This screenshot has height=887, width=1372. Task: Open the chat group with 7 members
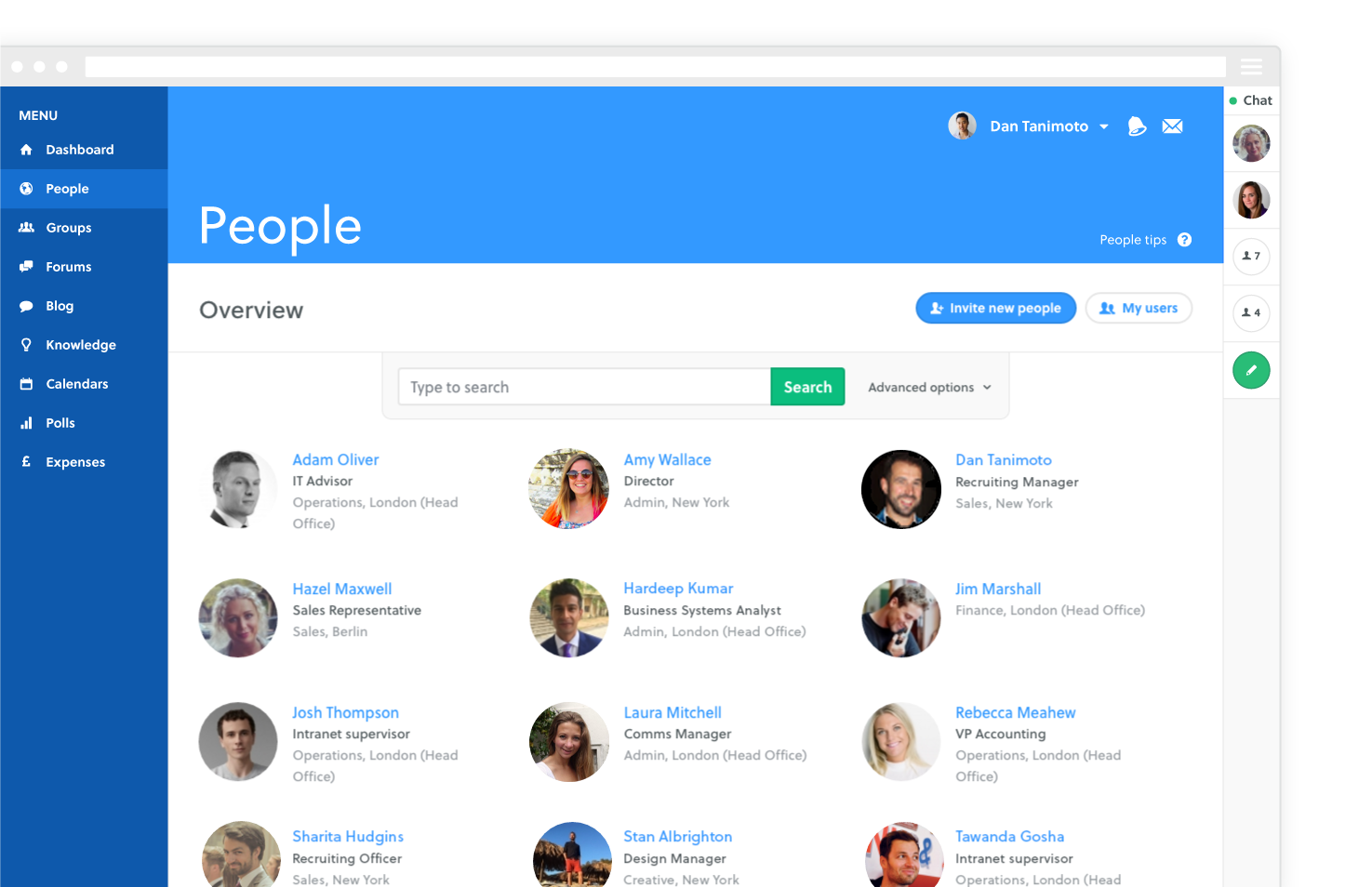[x=1251, y=257]
